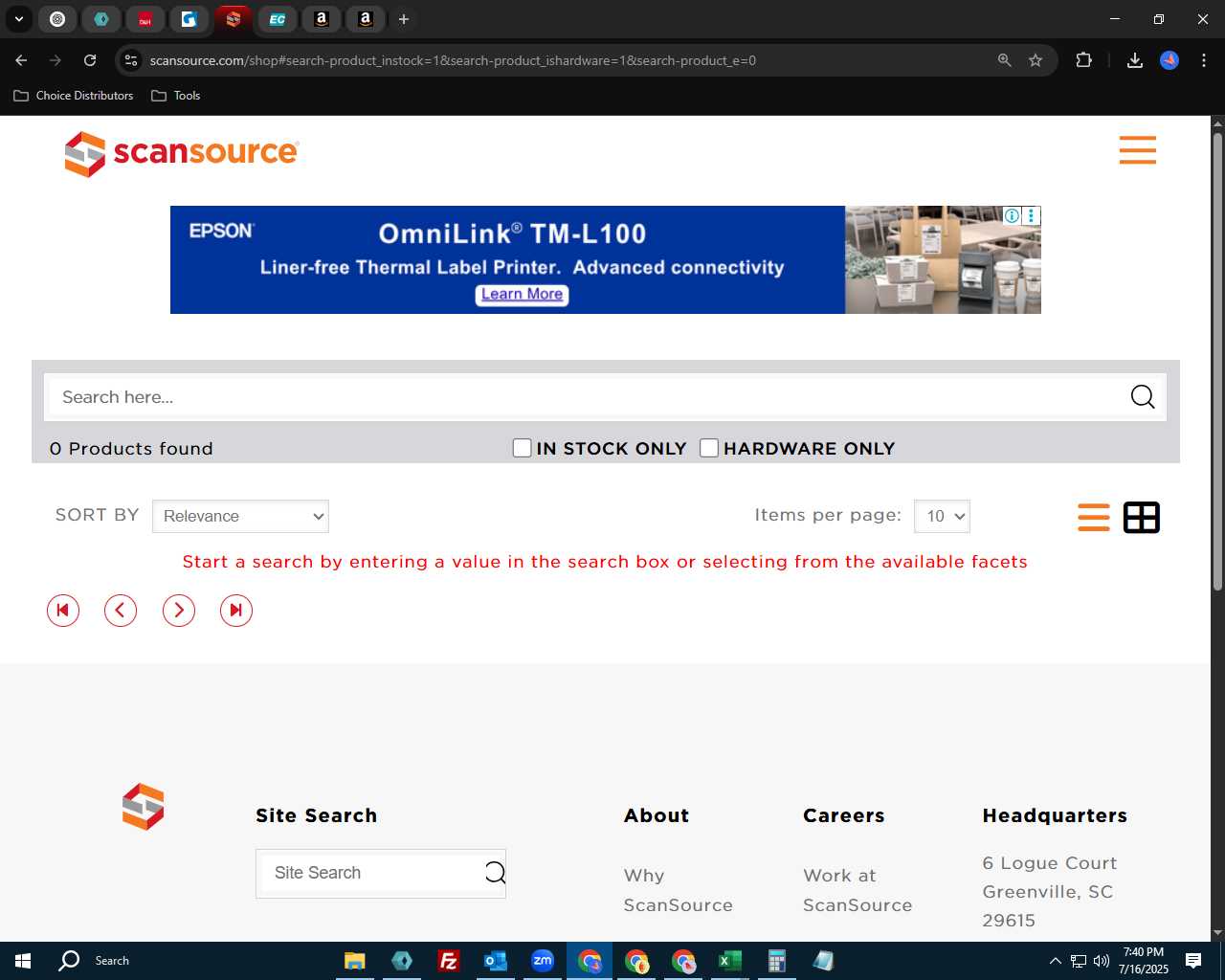The image size is (1225, 980).
Task: Click the Windows Start button
Action: [23, 961]
